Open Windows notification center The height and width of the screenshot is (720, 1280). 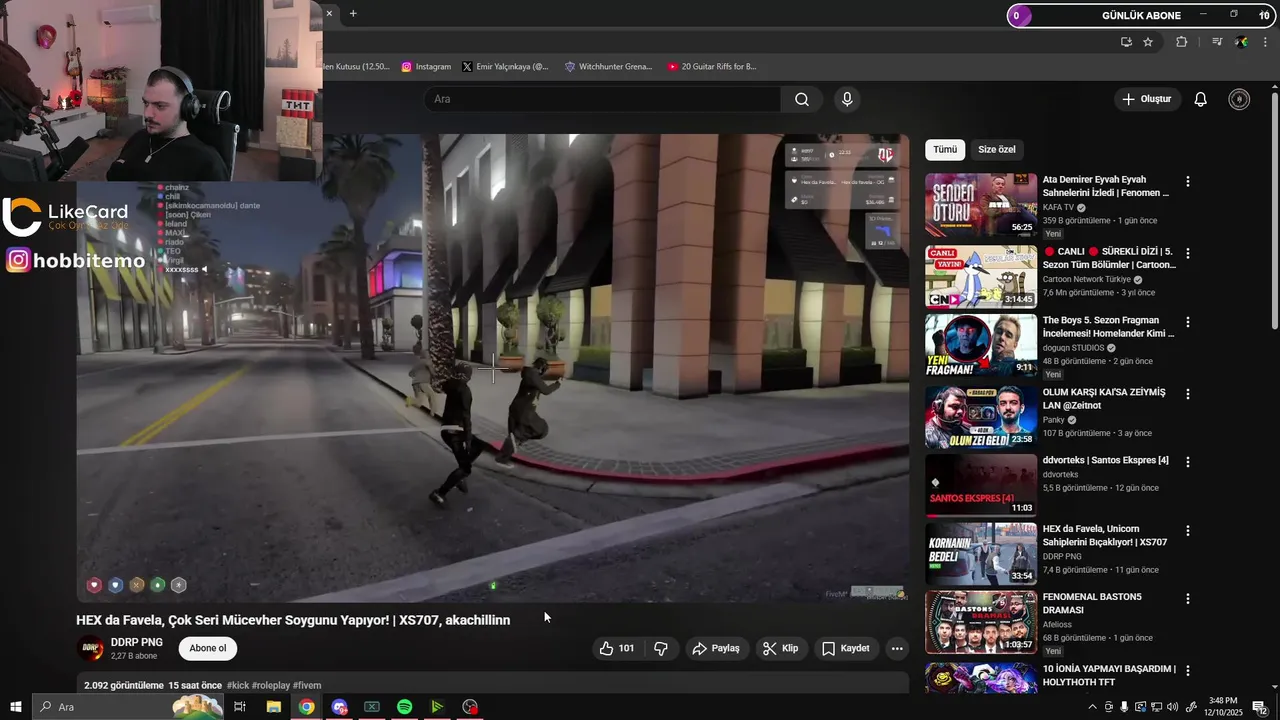point(1260,707)
